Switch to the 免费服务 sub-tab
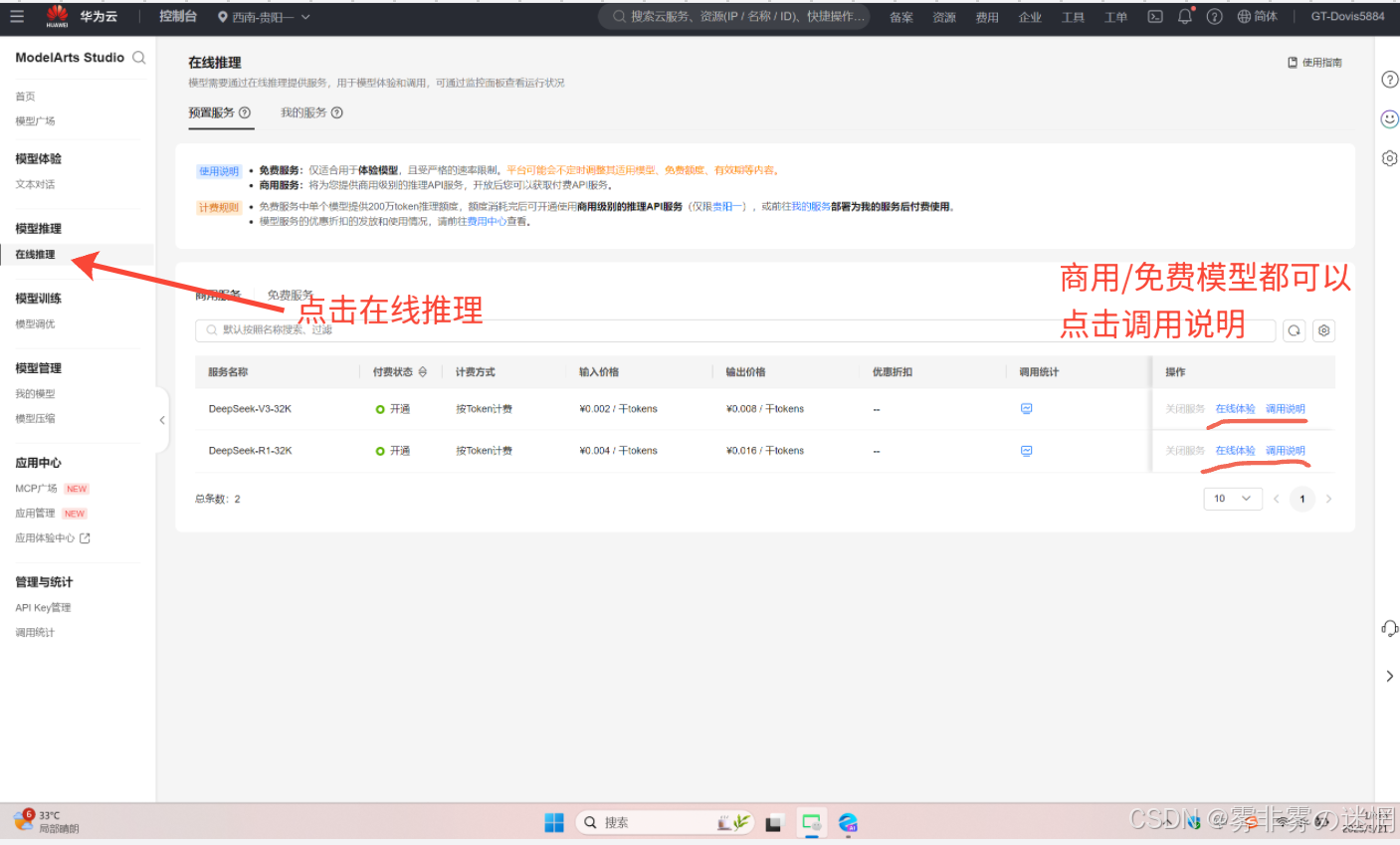Image resolution: width=1400 pixels, height=845 pixels. [290, 296]
